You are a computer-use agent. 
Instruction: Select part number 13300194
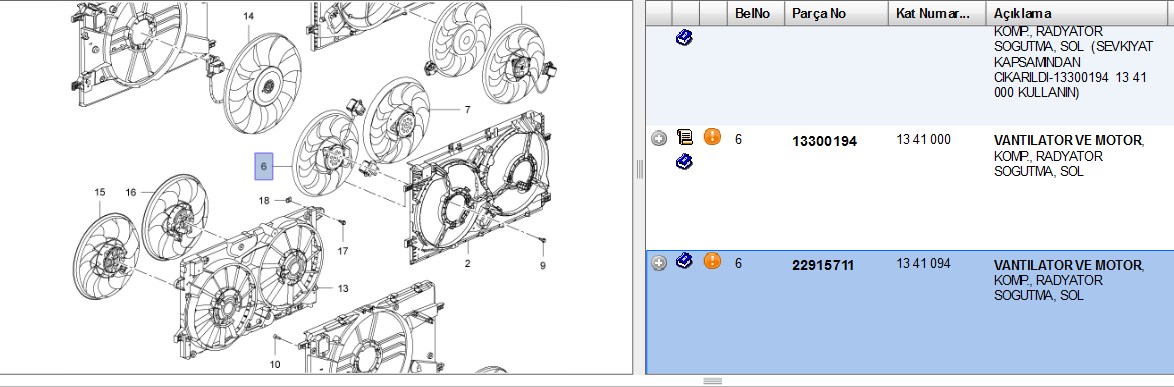[x=824, y=141]
